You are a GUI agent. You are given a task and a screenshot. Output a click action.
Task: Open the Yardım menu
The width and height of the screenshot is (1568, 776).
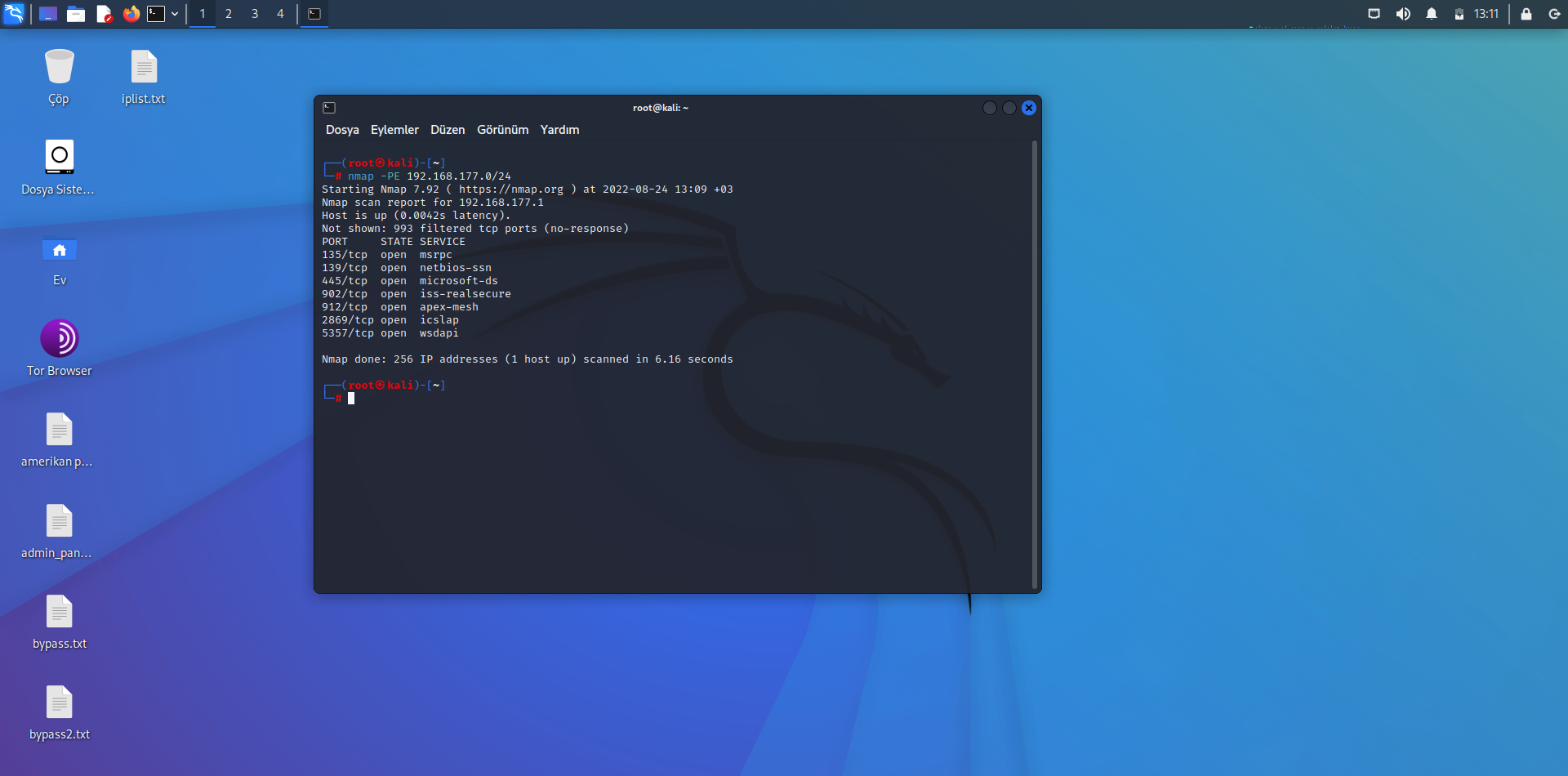(x=559, y=130)
